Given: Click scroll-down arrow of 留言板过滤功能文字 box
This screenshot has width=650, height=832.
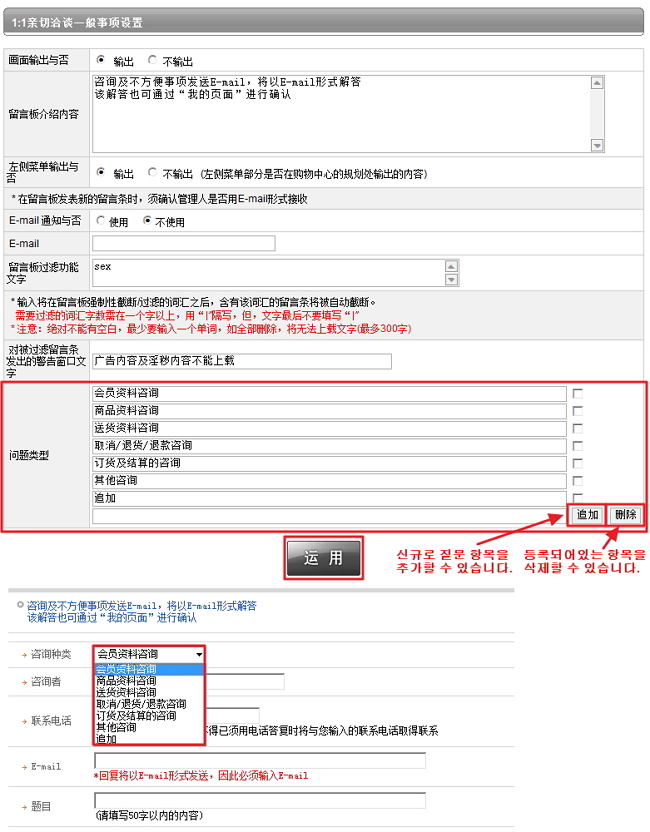Looking at the screenshot, I should pyautogui.click(x=451, y=280).
